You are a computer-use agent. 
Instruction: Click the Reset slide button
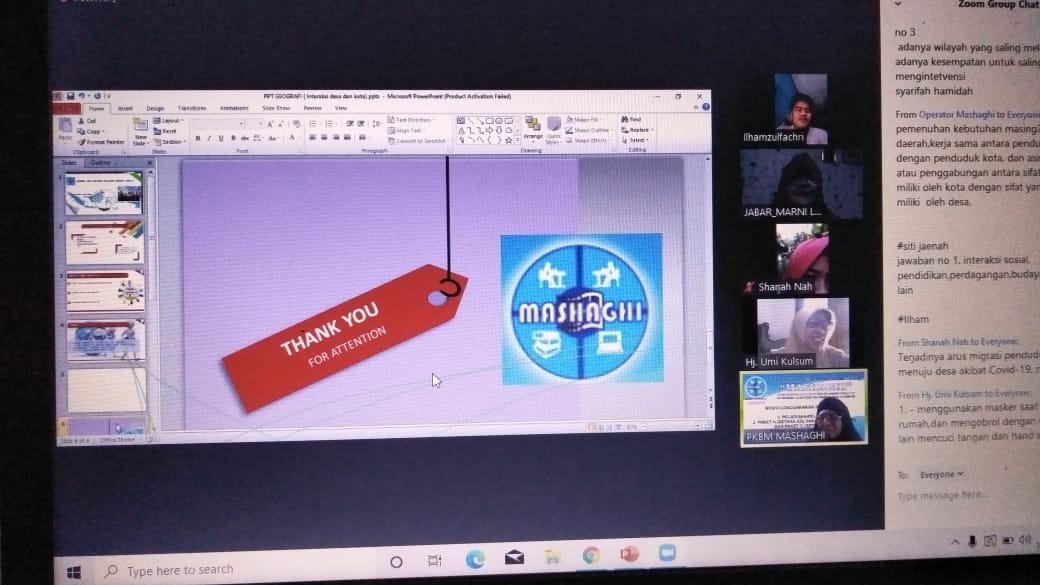pyautogui.click(x=167, y=131)
